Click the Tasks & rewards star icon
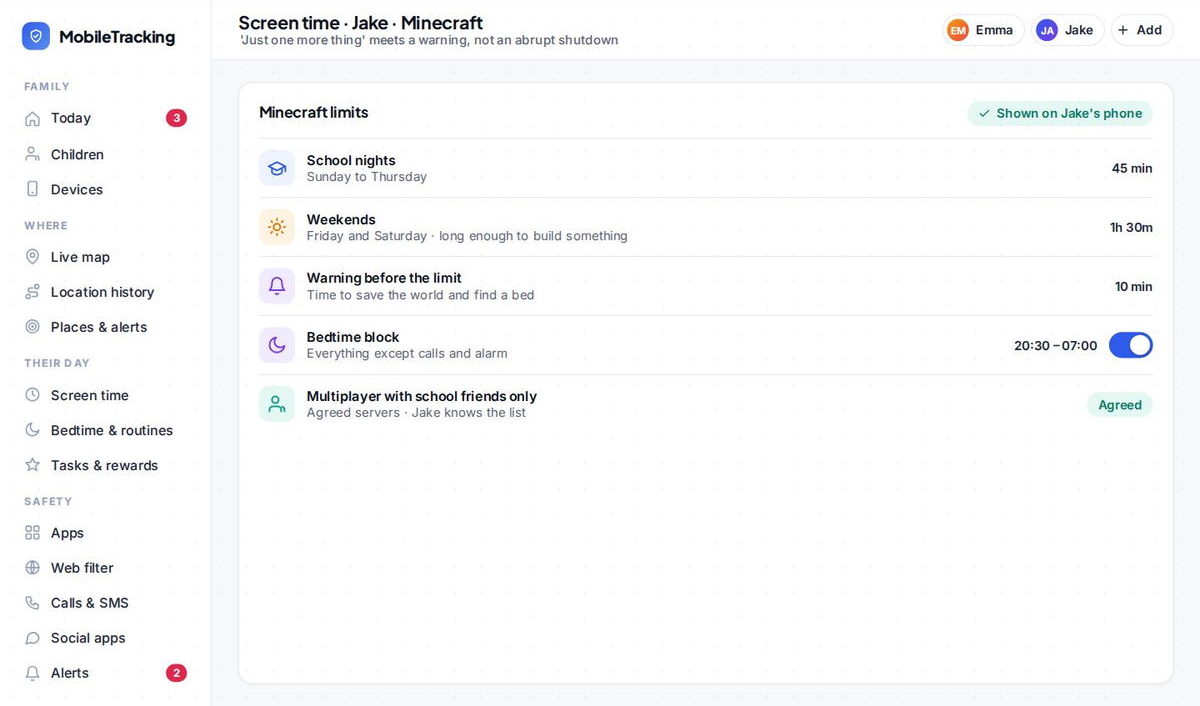Image resolution: width=1200 pixels, height=706 pixels. 33,465
